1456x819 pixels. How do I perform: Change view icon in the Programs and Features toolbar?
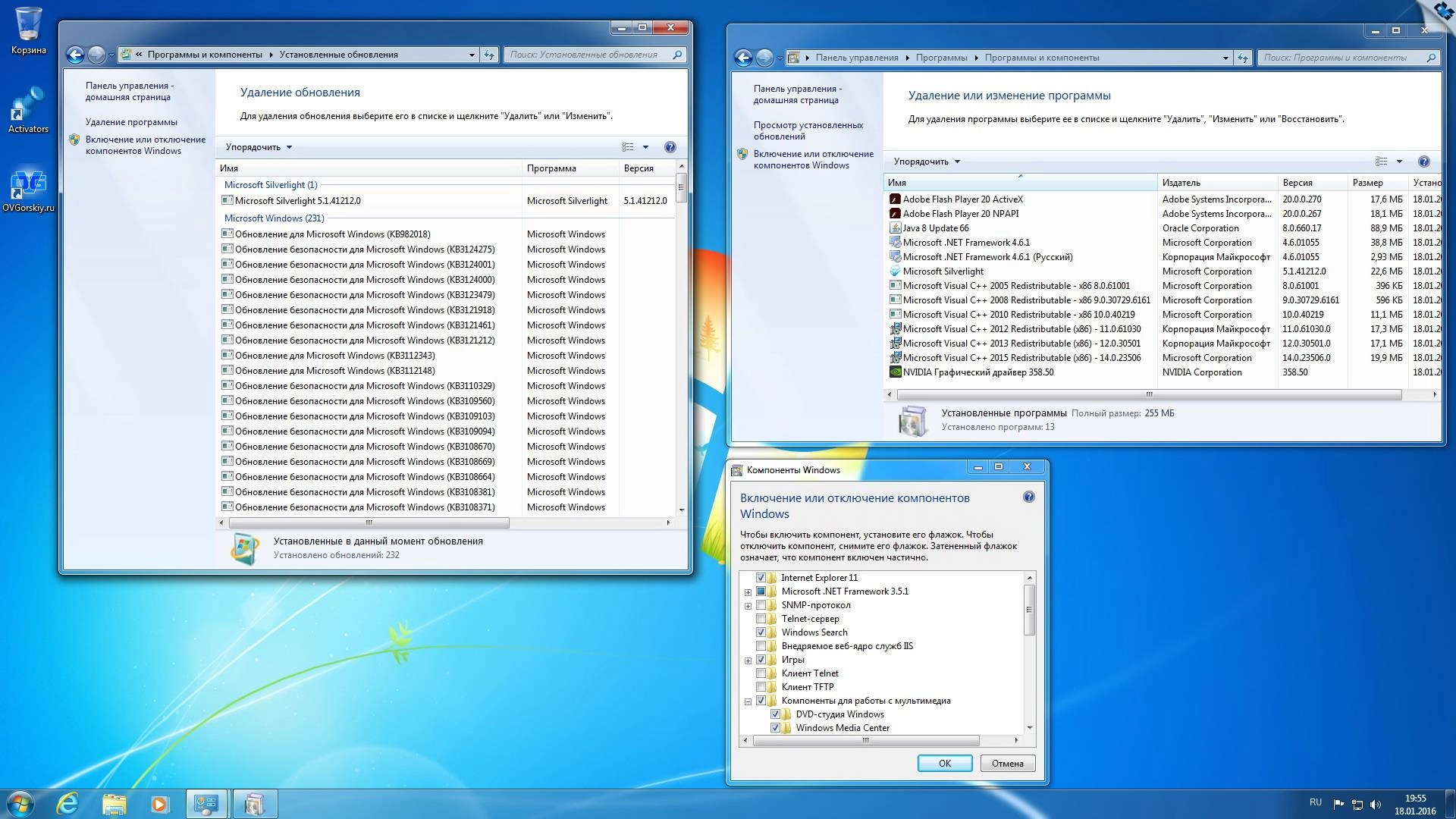(1382, 162)
